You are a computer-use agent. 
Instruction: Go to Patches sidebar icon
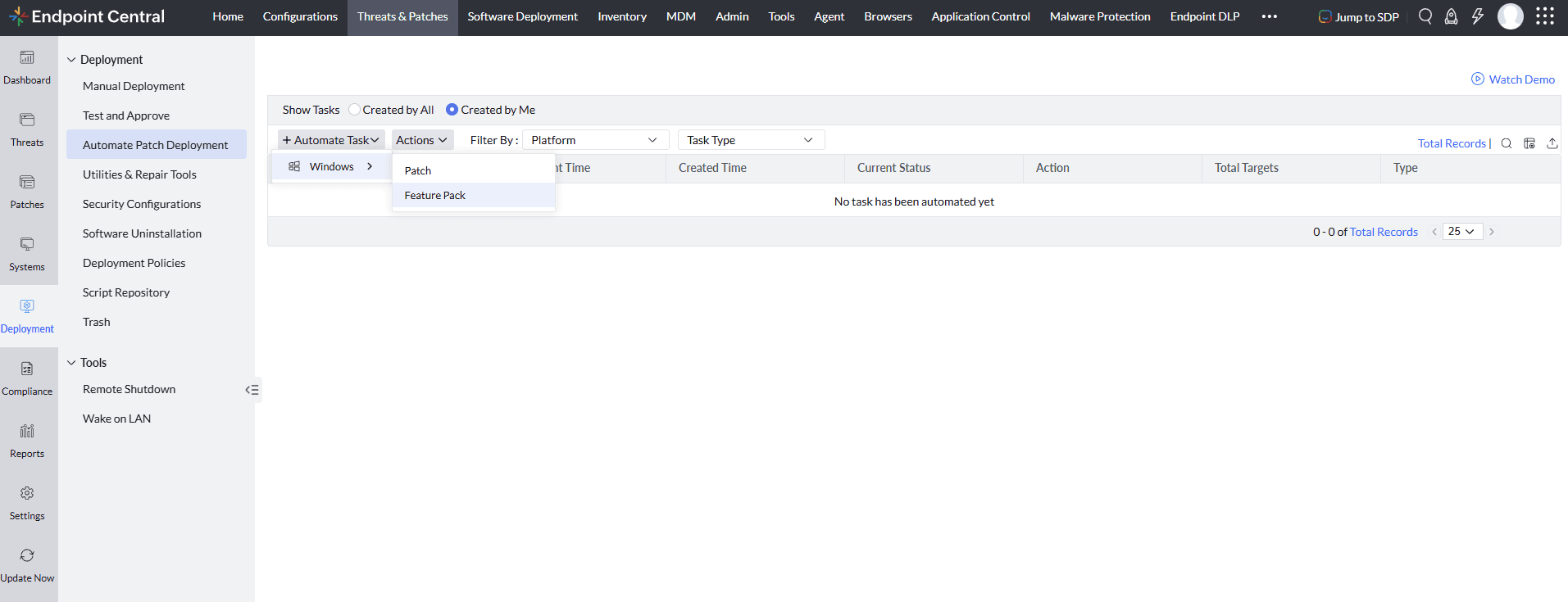[x=27, y=182]
